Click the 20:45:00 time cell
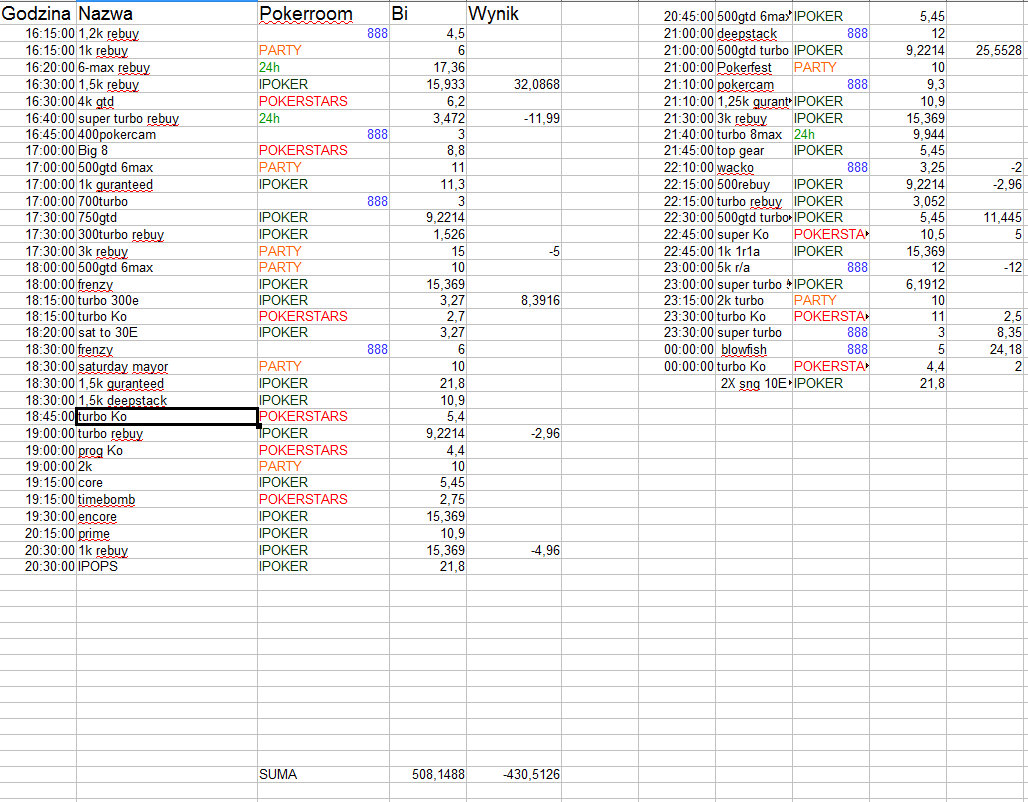 pyautogui.click(x=677, y=16)
